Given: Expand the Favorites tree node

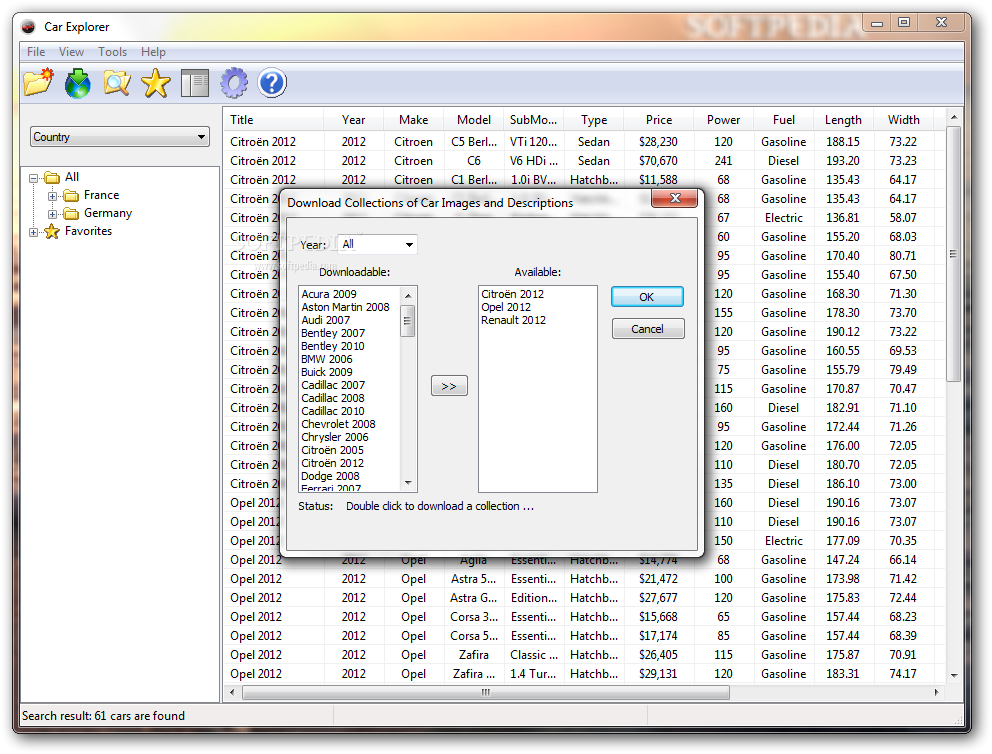Looking at the screenshot, I should coord(34,232).
